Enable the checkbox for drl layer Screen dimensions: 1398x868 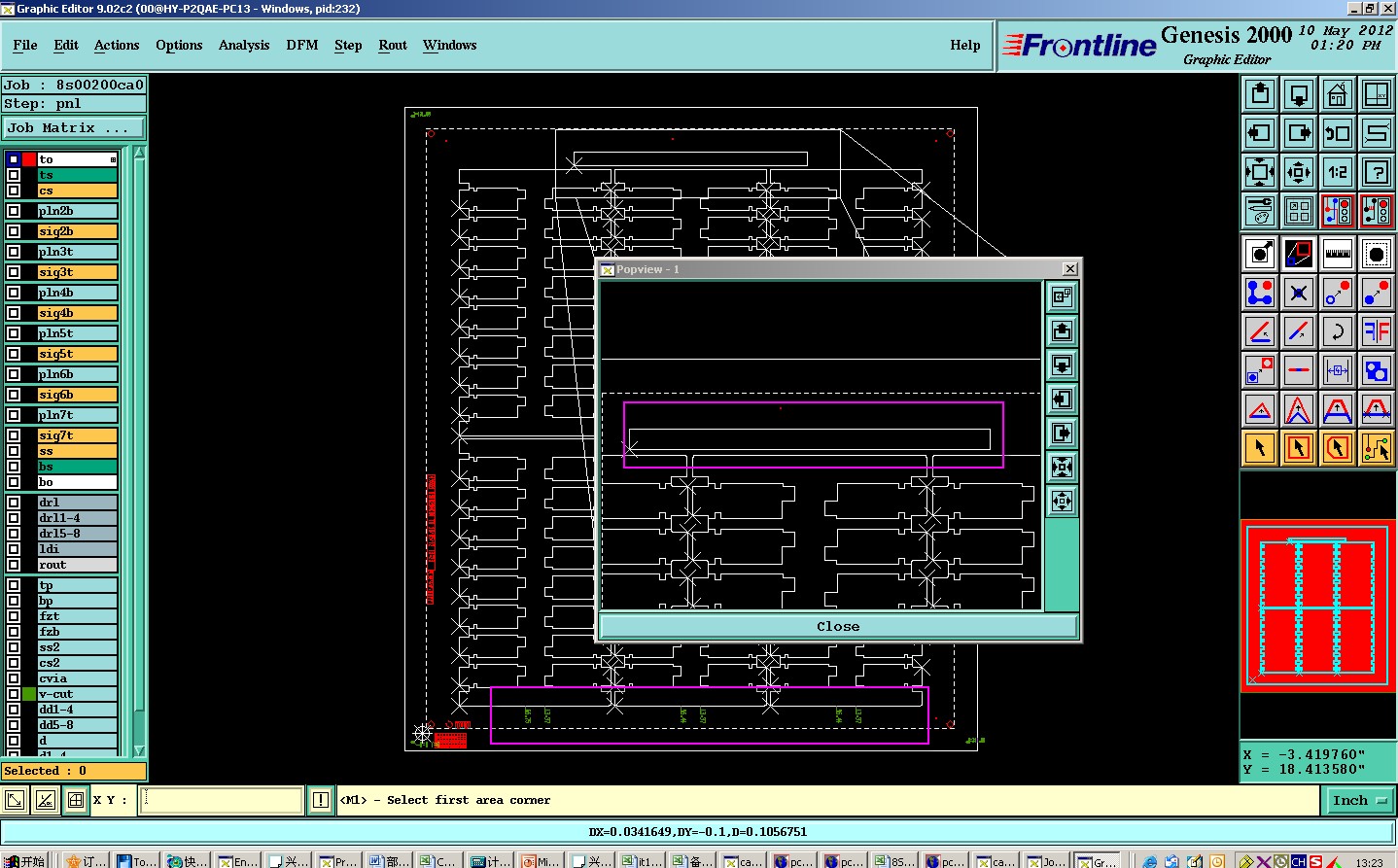tap(14, 503)
